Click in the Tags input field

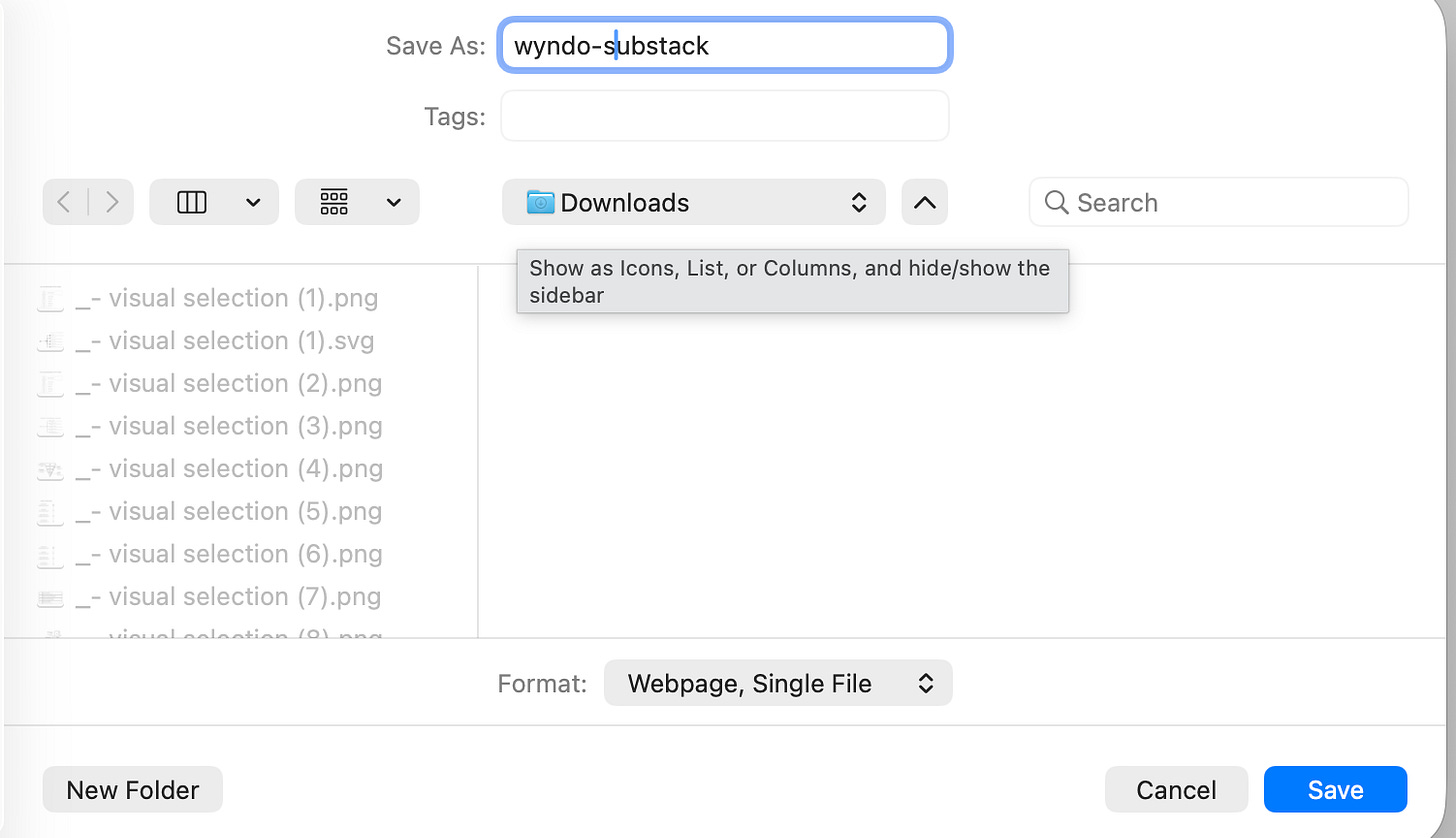click(x=725, y=116)
